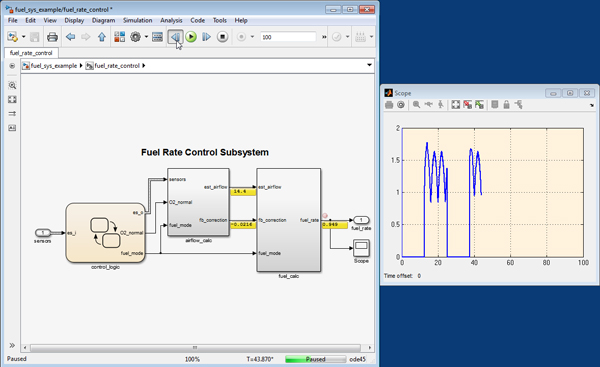Select the fuel_rate_control tab
The image size is (600, 367).
[31, 53]
